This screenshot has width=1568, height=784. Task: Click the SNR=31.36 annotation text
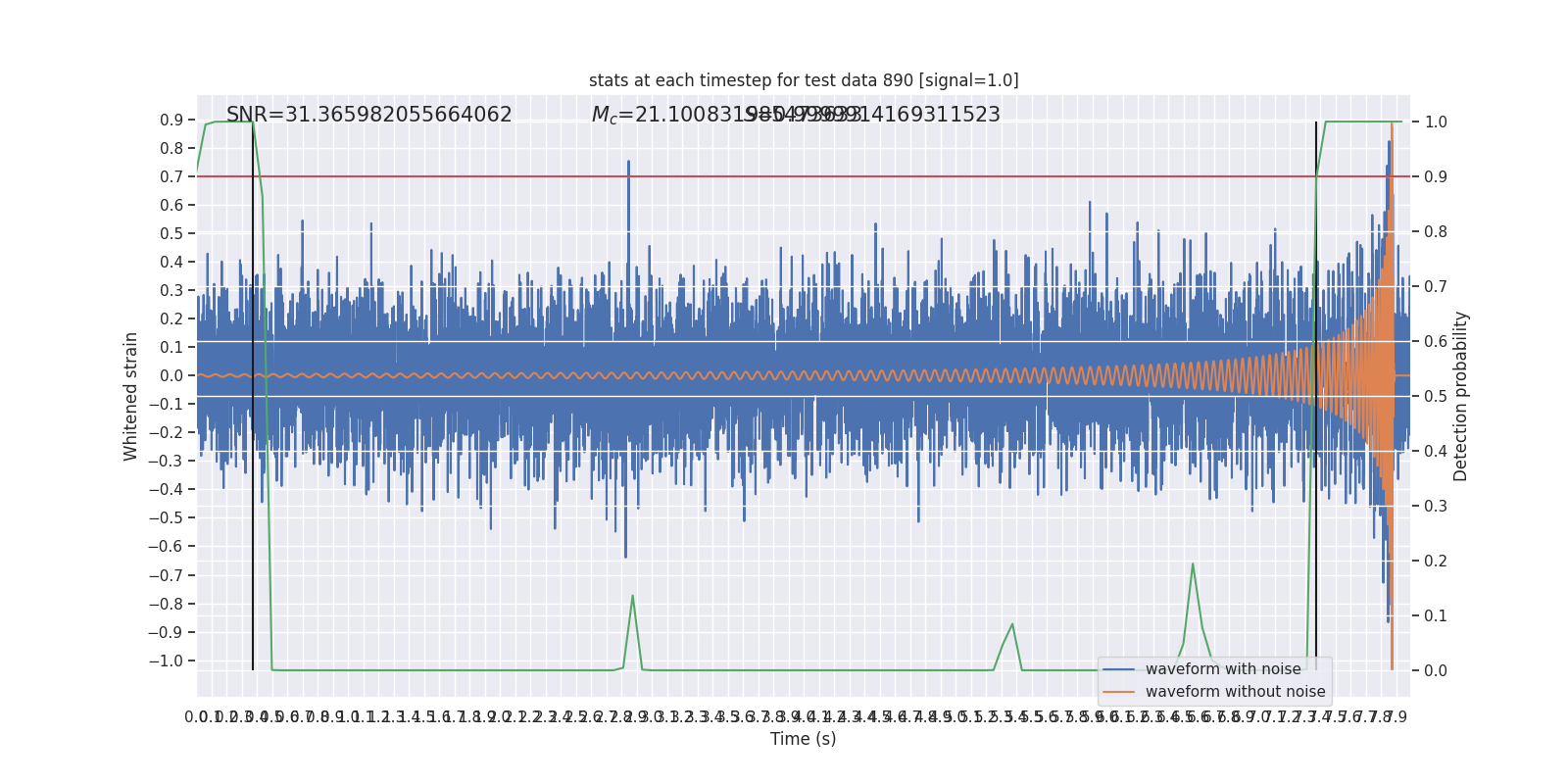click(368, 115)
